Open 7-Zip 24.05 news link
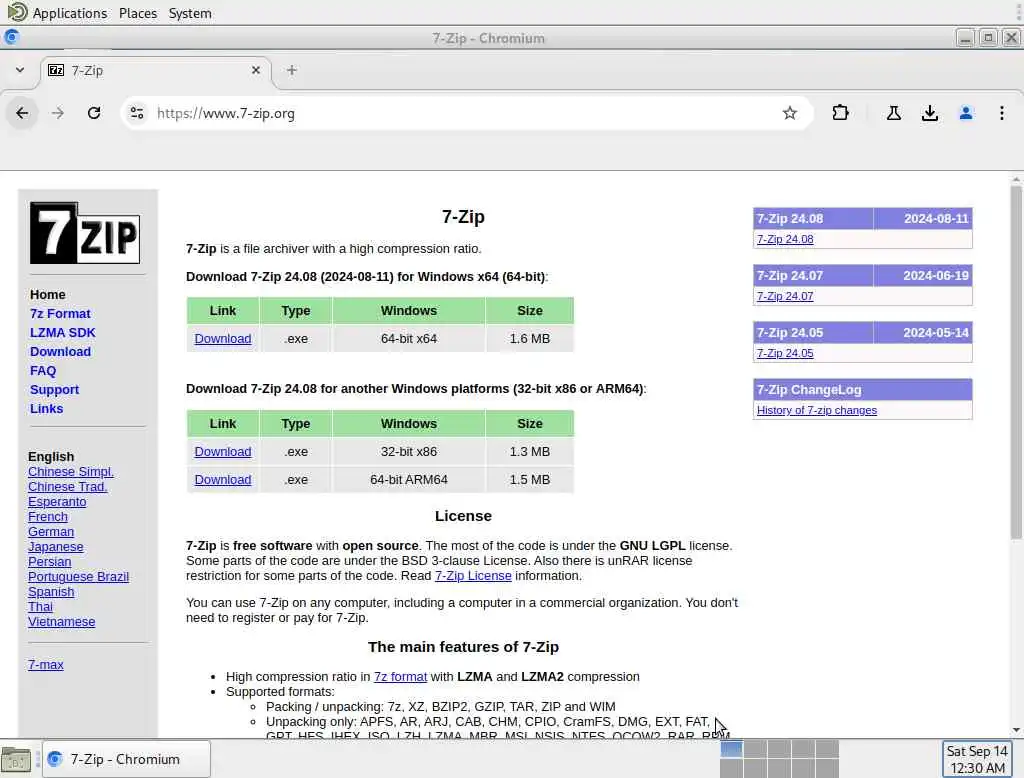Viewport: 1024px width, 778px height. coord(785,353)
